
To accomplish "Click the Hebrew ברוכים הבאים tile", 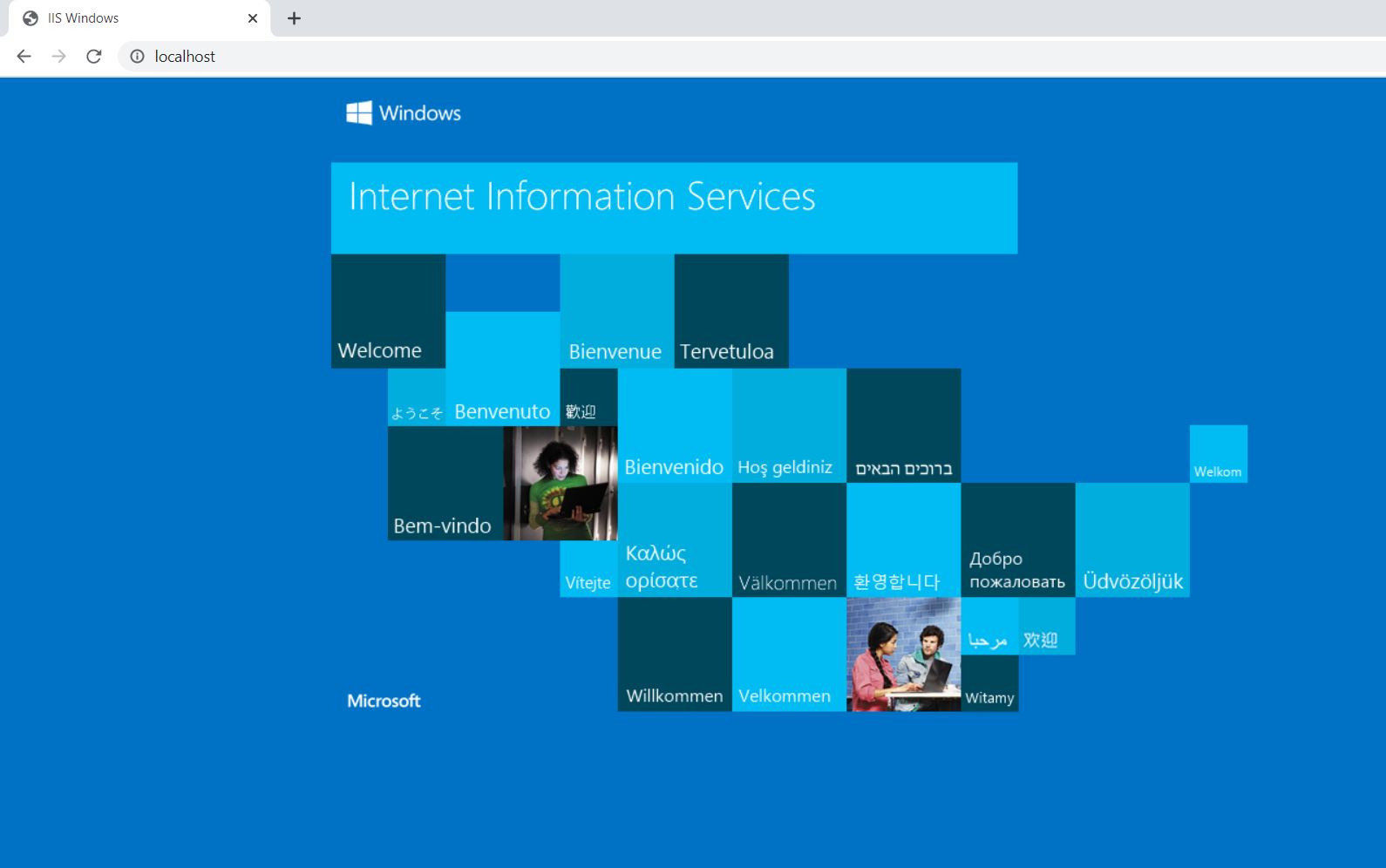I will coord(903,425).
